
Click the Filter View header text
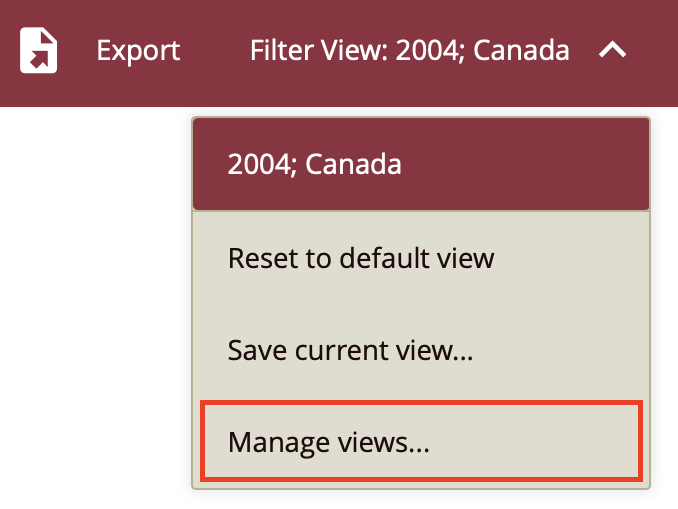410,51
